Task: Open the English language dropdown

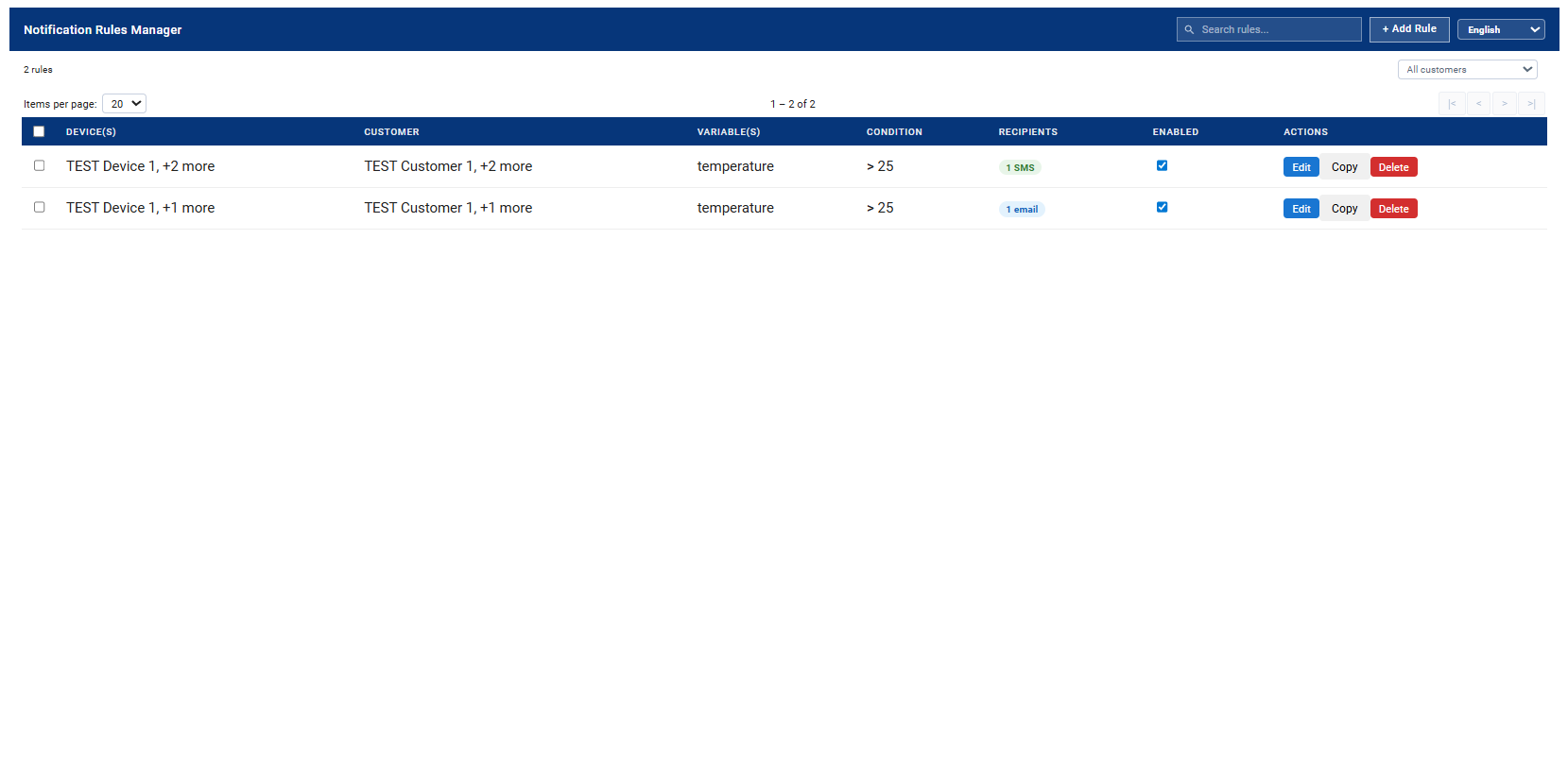Action: (x=1500, y=29)
